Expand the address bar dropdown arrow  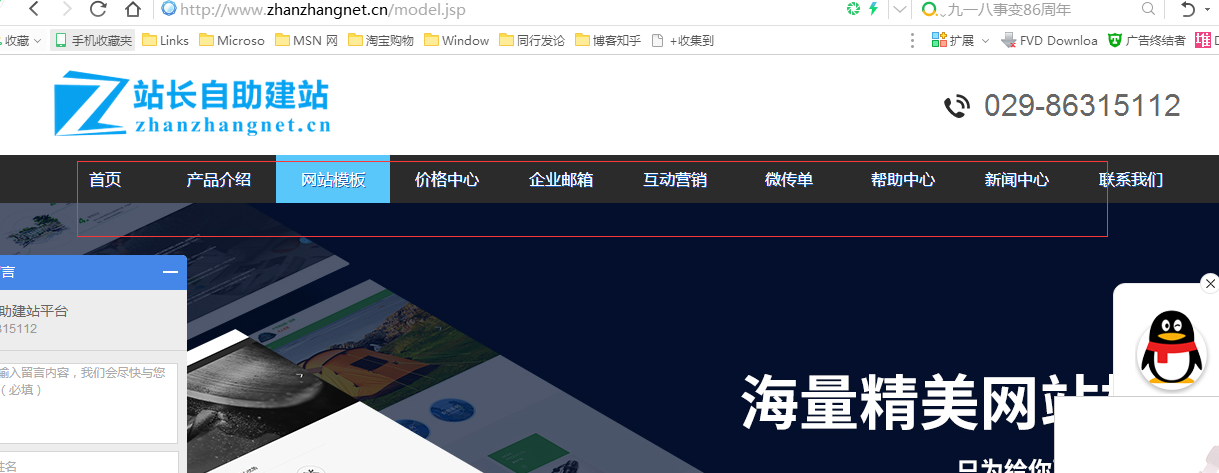pos(900,10)
